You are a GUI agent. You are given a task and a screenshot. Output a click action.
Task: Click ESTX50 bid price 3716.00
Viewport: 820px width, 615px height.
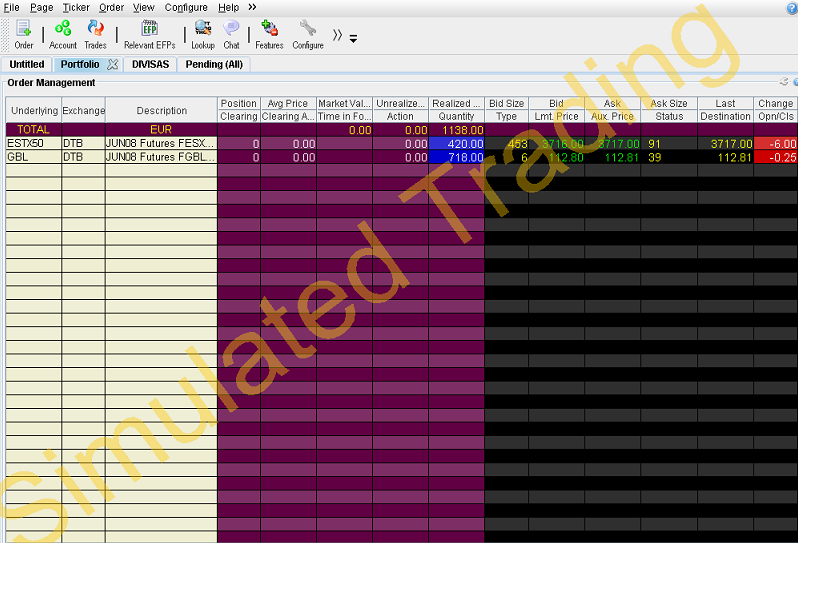(x=556, y=143)
